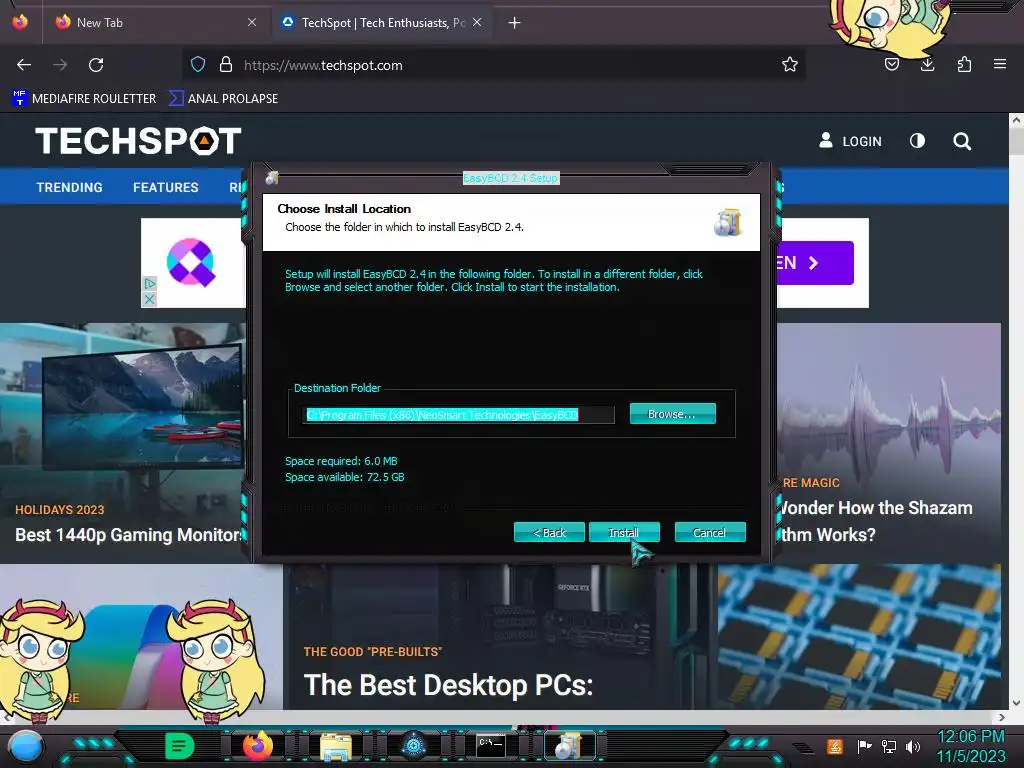Toggle TechSpot dark mode contrast icon
The image size is (1024, 768).
point(918,141)
